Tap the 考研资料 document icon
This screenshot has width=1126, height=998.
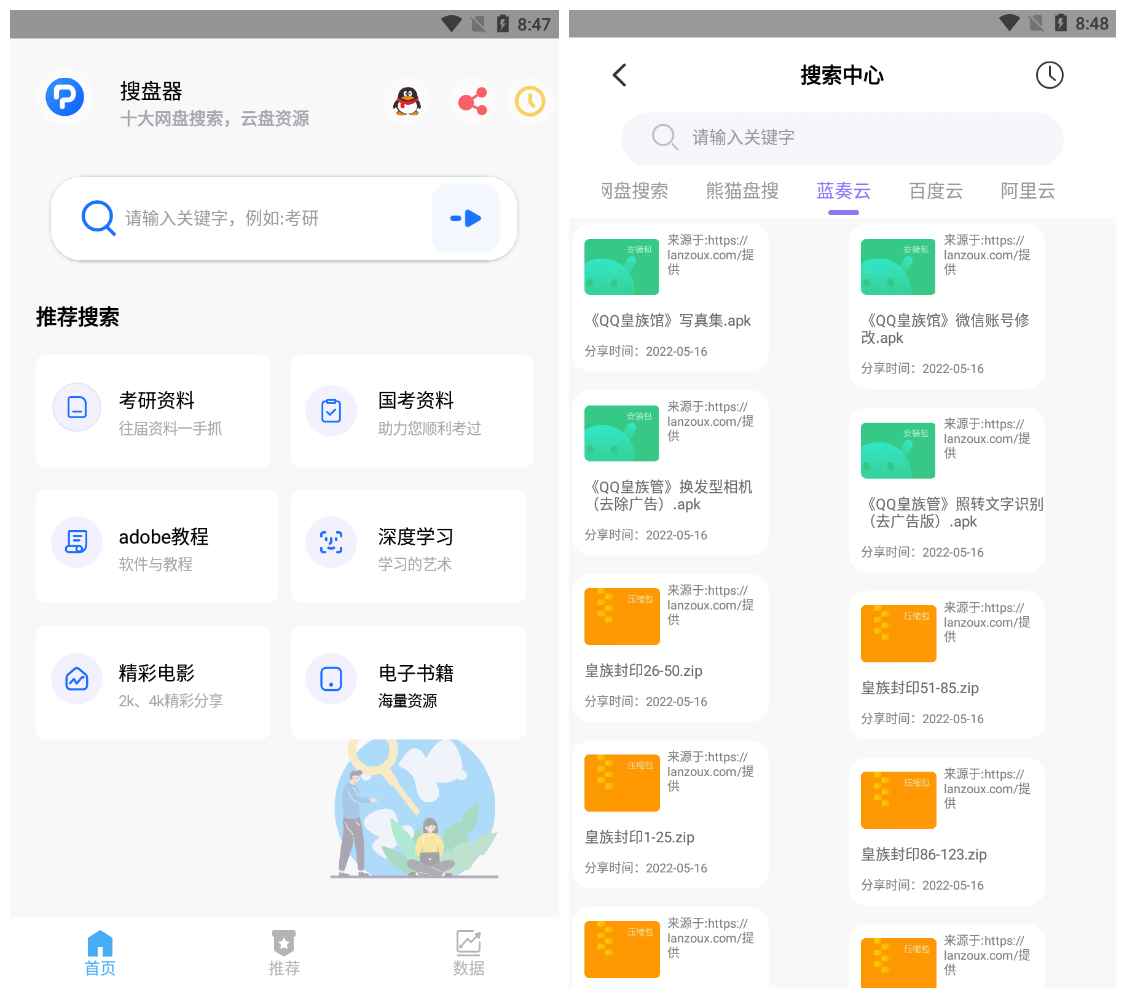(77, 407)
